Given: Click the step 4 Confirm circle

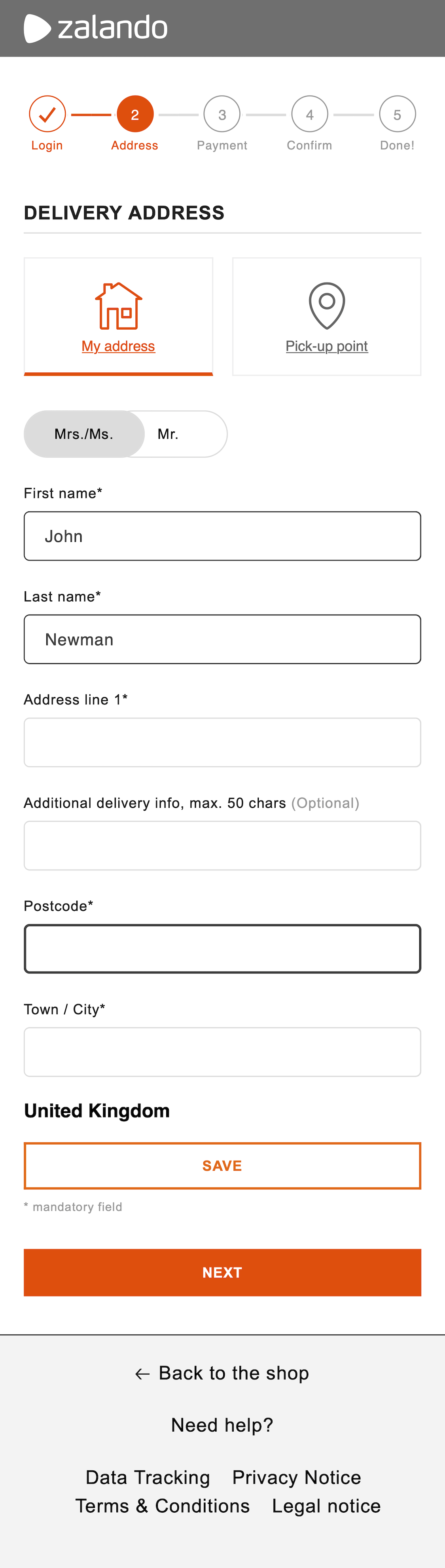Looking at the screenshot, I should 309,114.
